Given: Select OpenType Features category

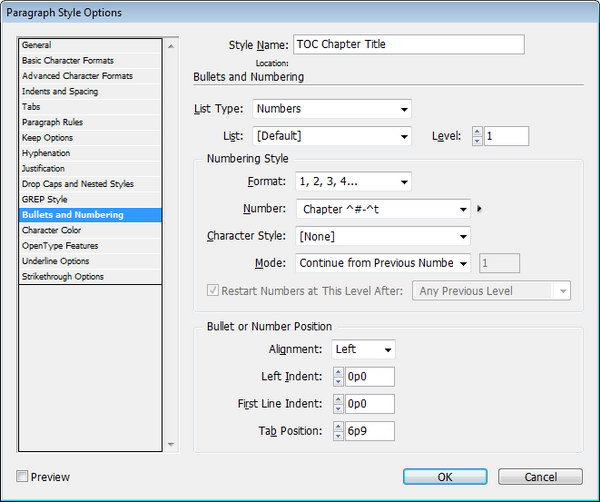Looking at the screenshot, I should tap(90, 246).
